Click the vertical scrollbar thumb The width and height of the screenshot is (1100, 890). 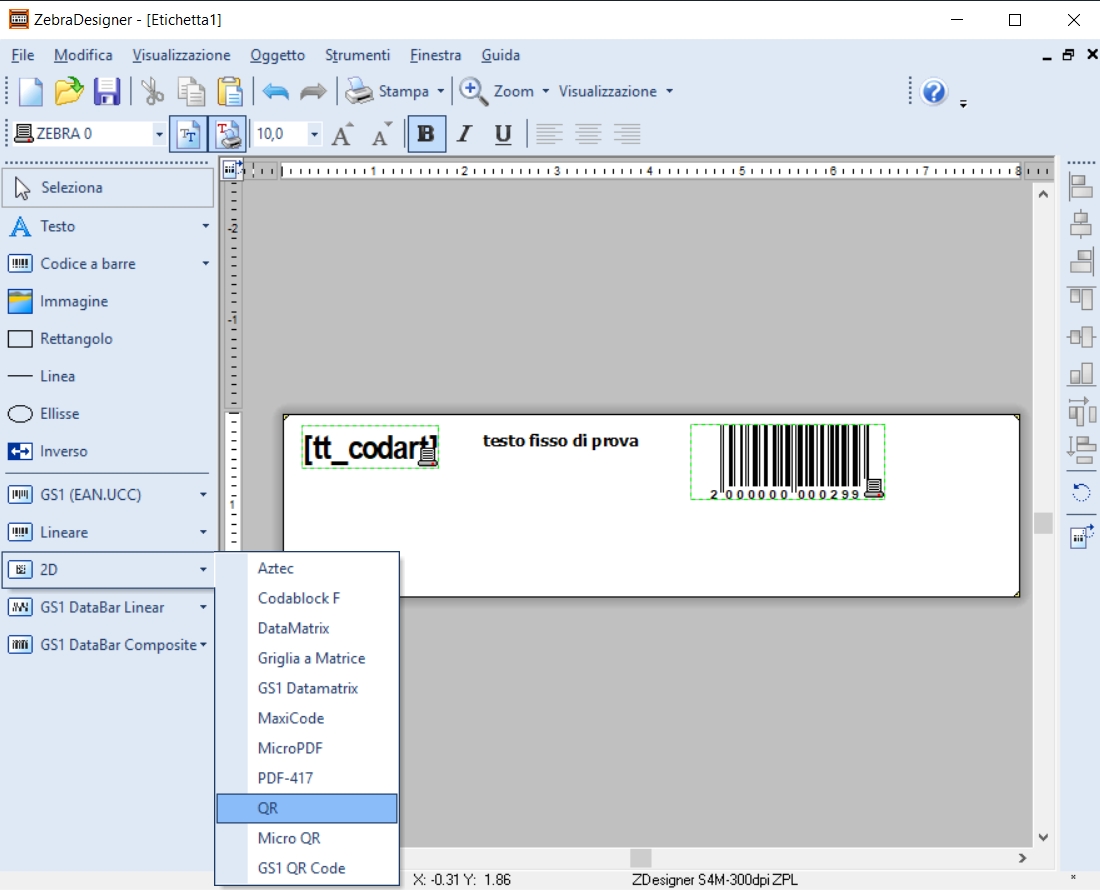pyautogui.click(x=1043, y=523)
